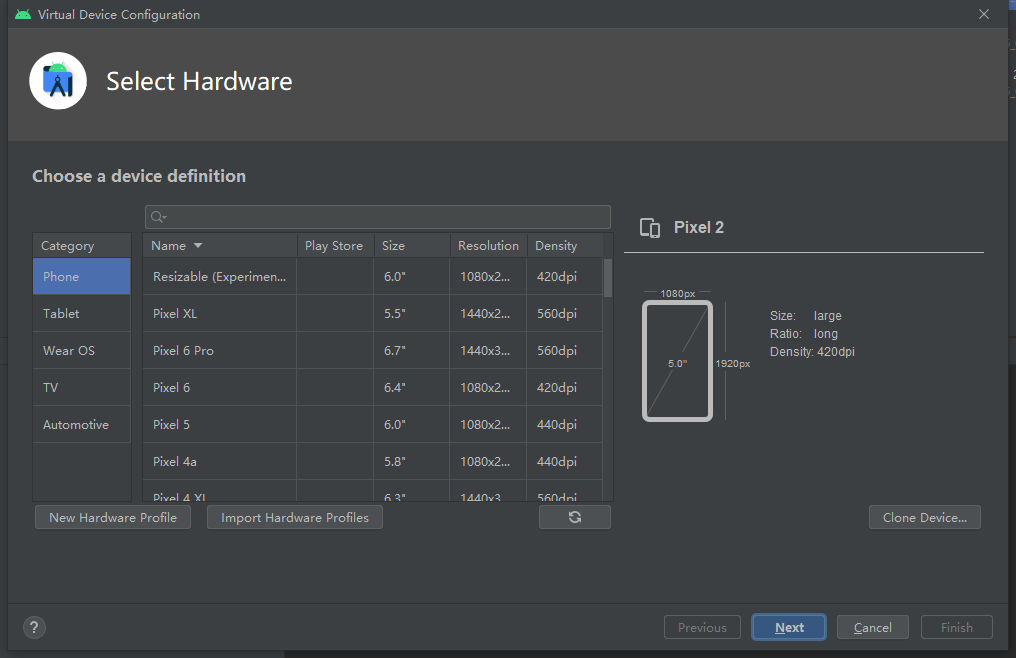Image resolution: width=1016 pixels, height=658 pixels.
Task: Select the Resizable (Experimental) device row
Action: click(373, 276)
